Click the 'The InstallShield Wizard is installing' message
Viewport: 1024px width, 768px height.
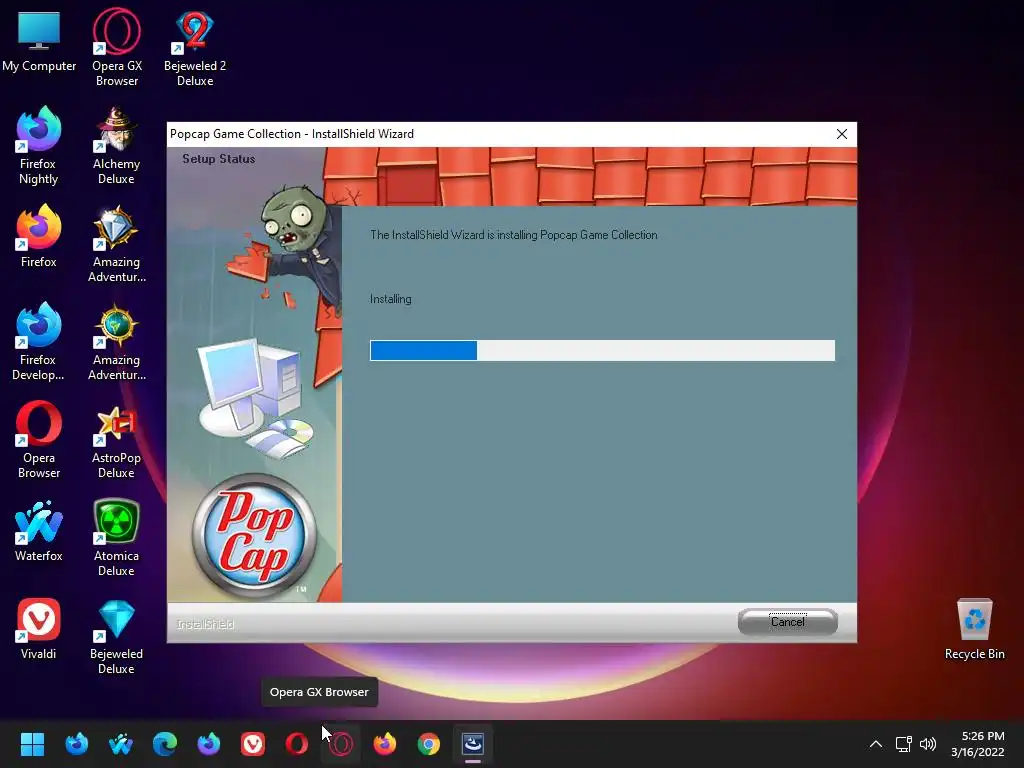click(514, 235)
